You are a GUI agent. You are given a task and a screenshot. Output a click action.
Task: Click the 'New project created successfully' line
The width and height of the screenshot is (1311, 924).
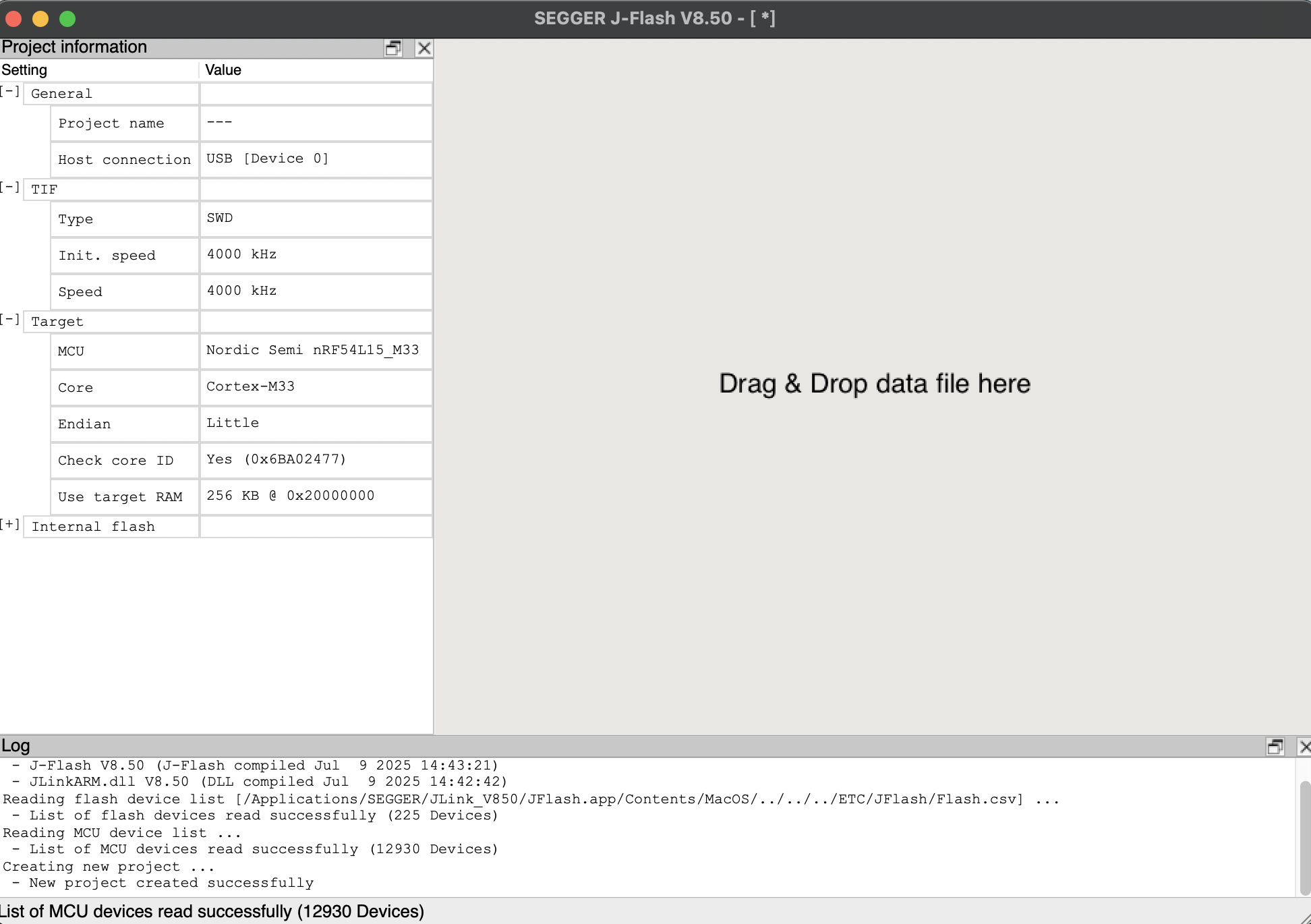click(163, 883)
